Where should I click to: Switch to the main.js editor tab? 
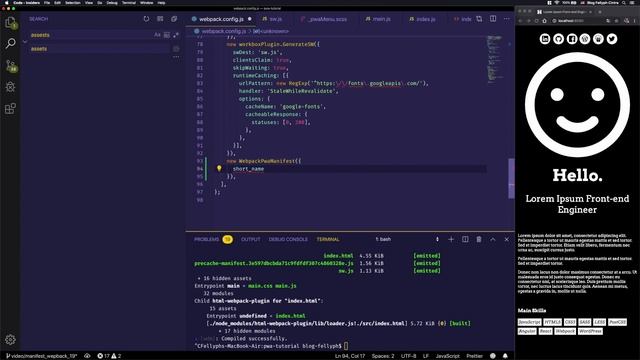pos(379,19)
